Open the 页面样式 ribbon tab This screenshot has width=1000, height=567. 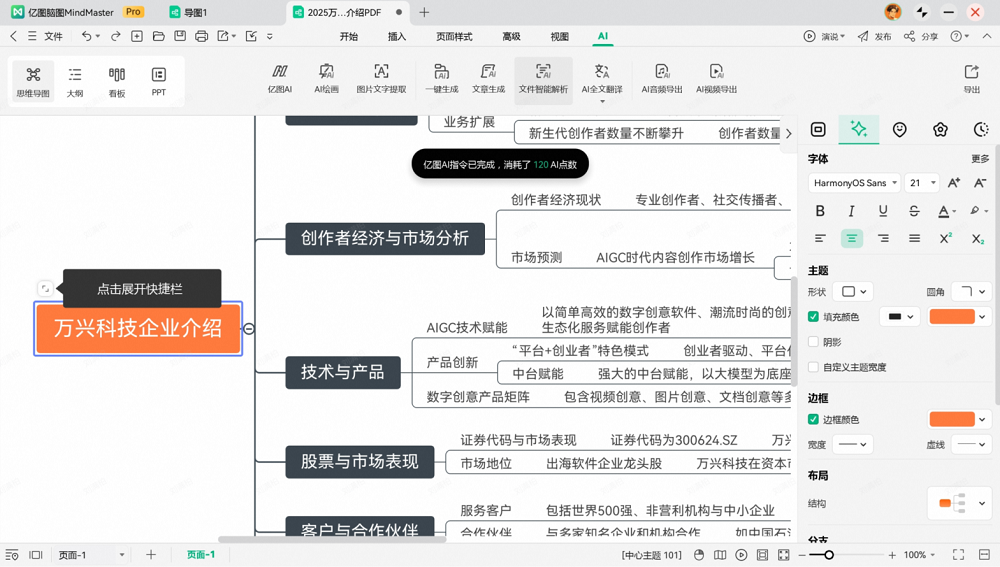click(454, 37)
